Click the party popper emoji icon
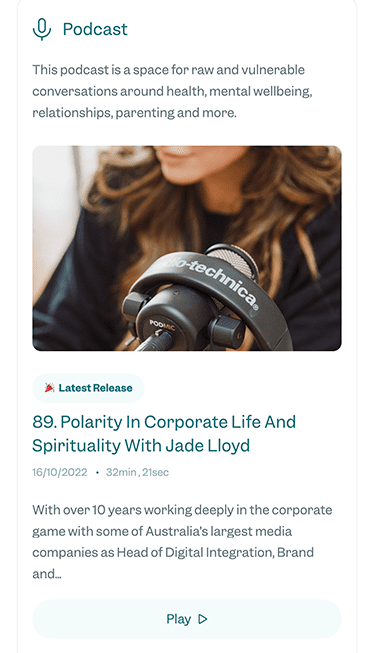Screen dimensions: 375x653 [49, 388]
